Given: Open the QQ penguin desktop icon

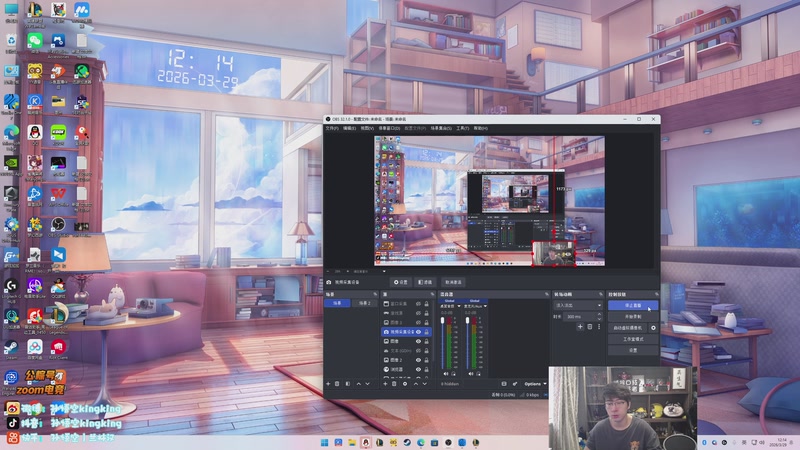Looking at the screenshot, I should click(35, 134).
